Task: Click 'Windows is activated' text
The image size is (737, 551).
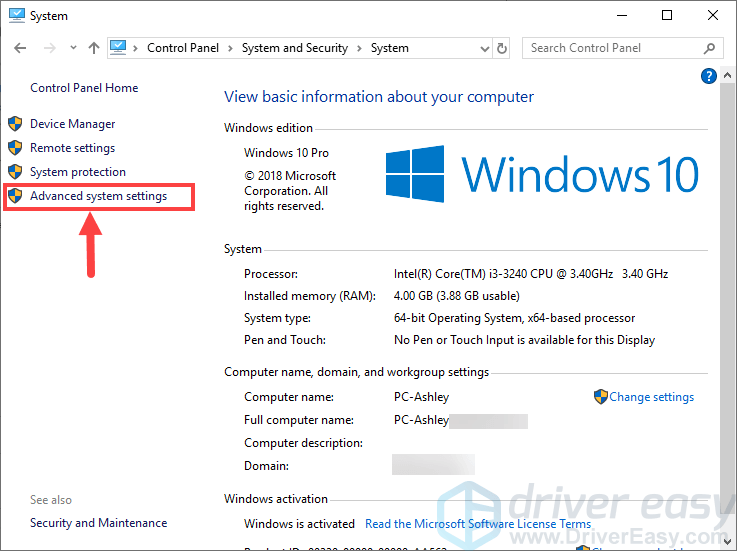Action: tap(299, 524)
